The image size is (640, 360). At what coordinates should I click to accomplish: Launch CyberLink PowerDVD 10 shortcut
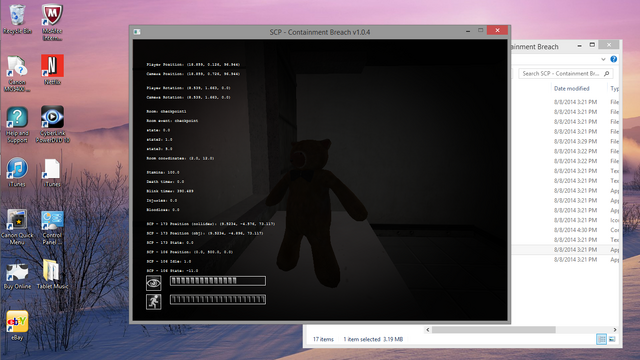pyautogui.click(x=52, y=124)
